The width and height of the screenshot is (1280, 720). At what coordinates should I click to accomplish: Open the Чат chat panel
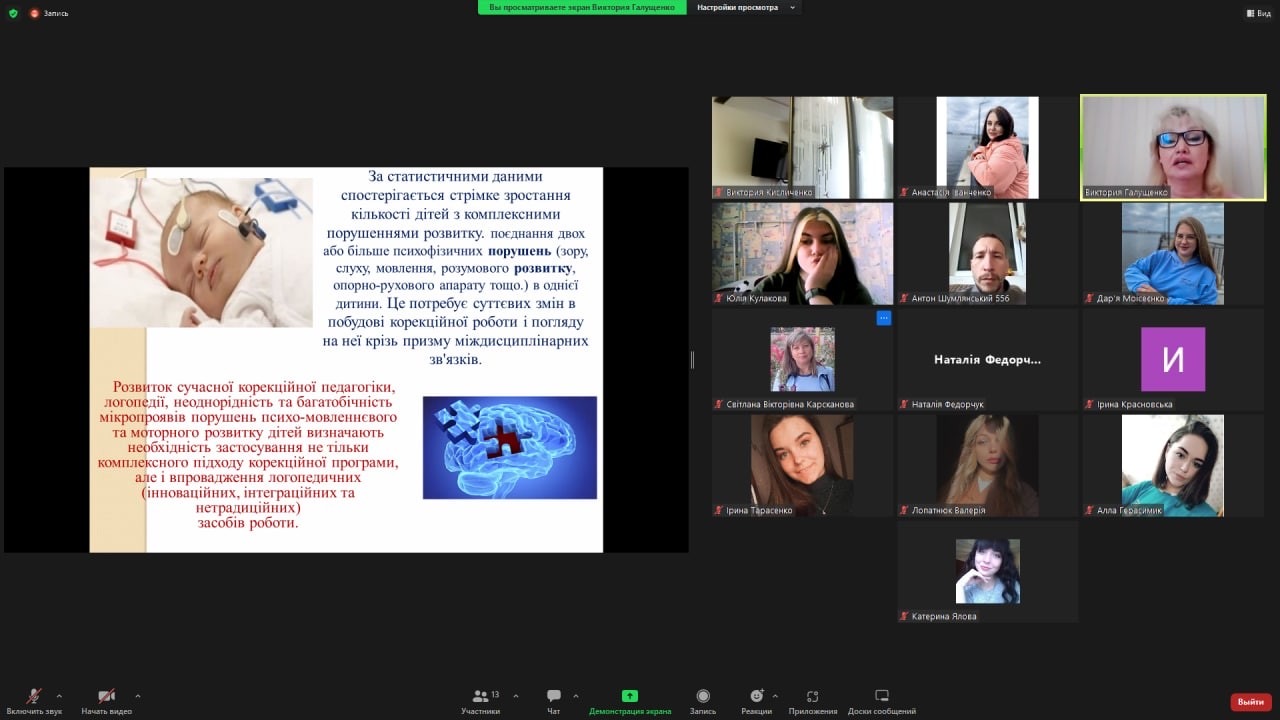(553, 696)
